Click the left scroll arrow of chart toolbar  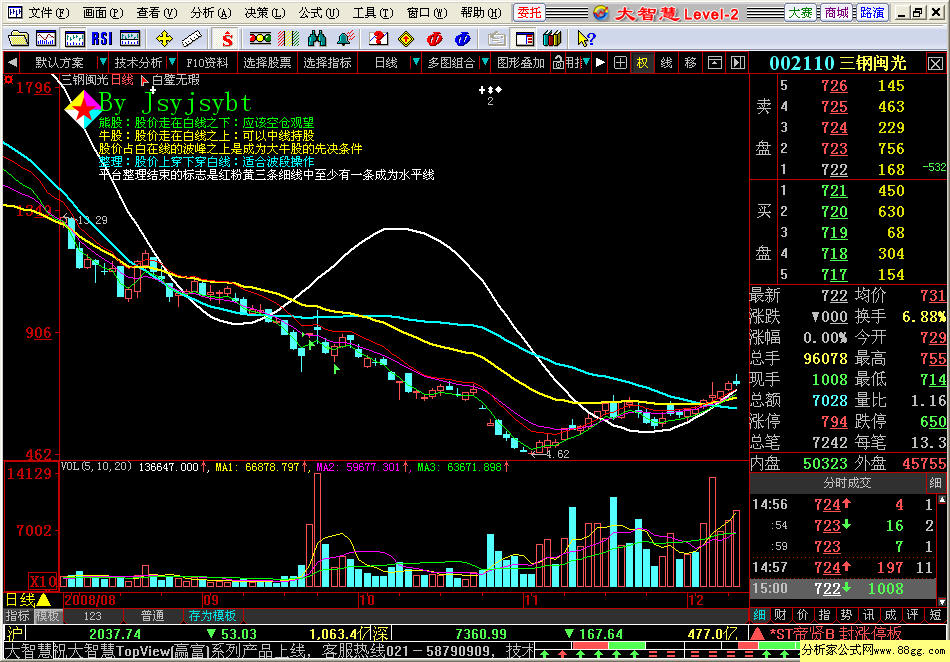point(12,62)
